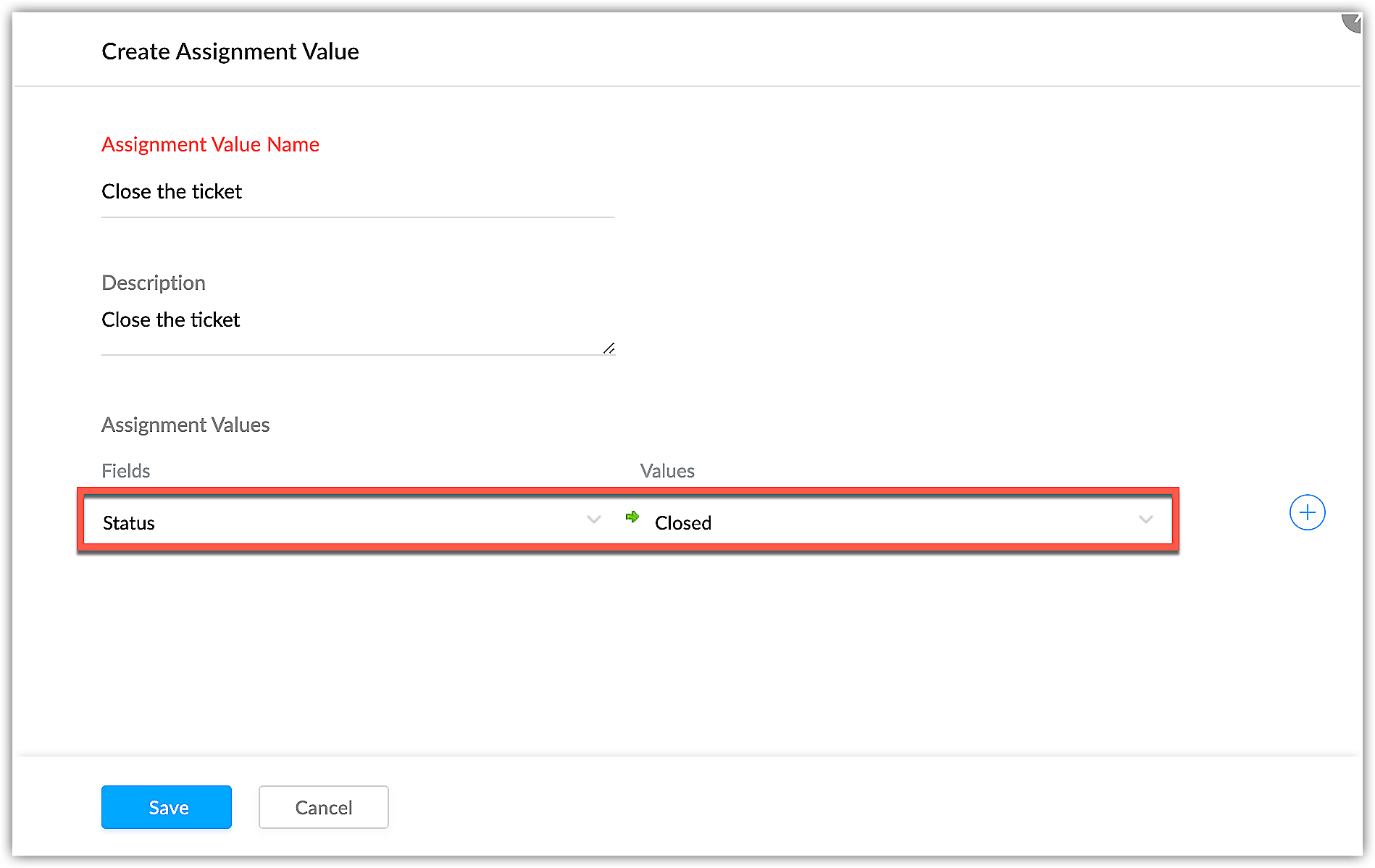Expand the Closed value dropdown chevron
This screenshot has width=1375, height=868.
pos(1145,519)
